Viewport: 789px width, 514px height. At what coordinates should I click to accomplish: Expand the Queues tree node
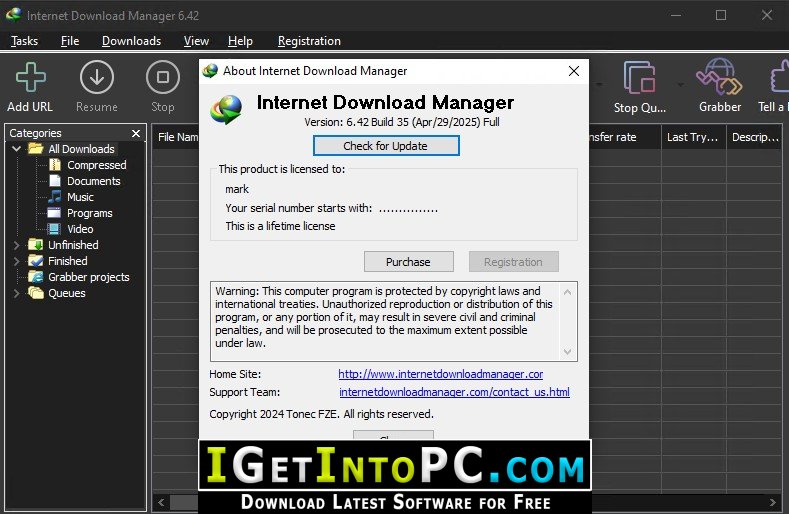click(x=17, y=293)
